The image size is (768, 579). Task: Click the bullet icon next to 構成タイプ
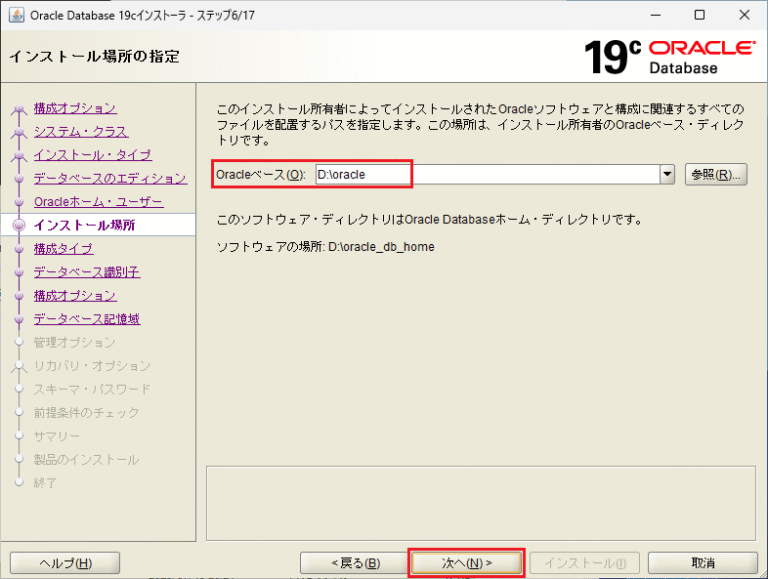tap(19, 249)
